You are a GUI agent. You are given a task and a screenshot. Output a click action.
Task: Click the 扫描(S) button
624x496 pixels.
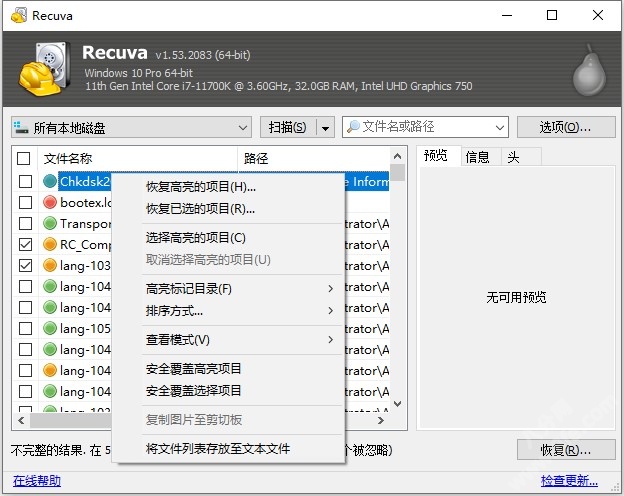(288, 127)
